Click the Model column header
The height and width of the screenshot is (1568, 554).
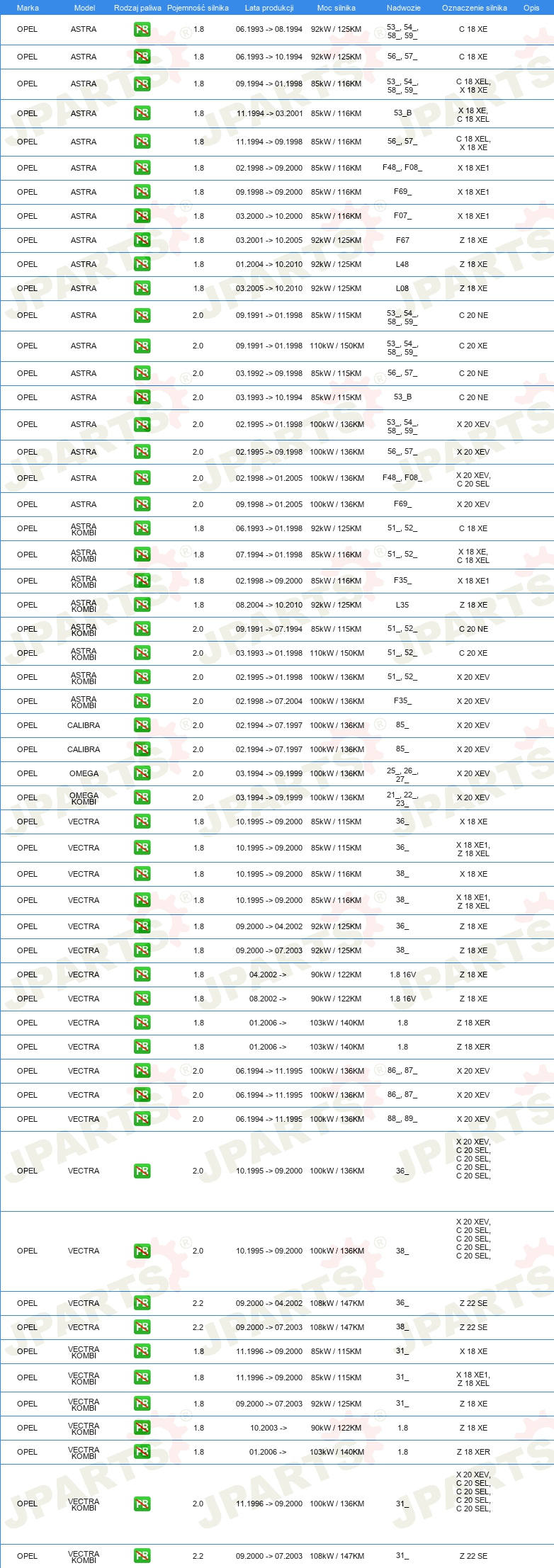(84, 8)
